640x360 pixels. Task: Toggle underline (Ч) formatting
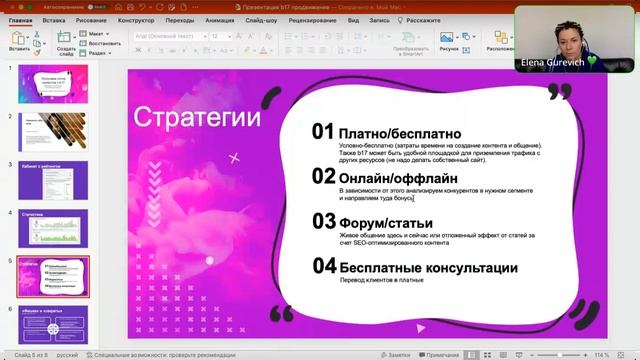(x=161, y=51)
